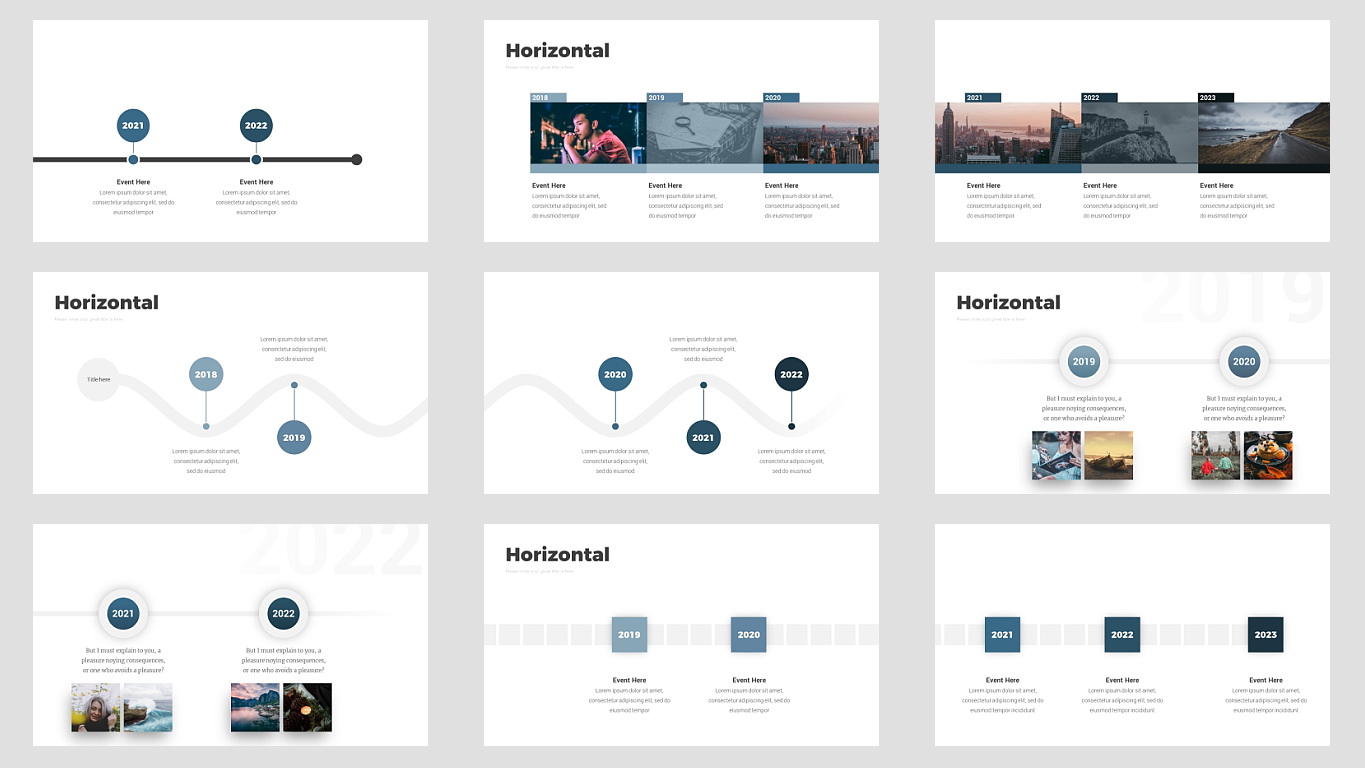The width and height of the screenshot is (1365, 768).
Task: Click the 2020 square marker on the bottom-middle timeline
Action: coord(748,634)
